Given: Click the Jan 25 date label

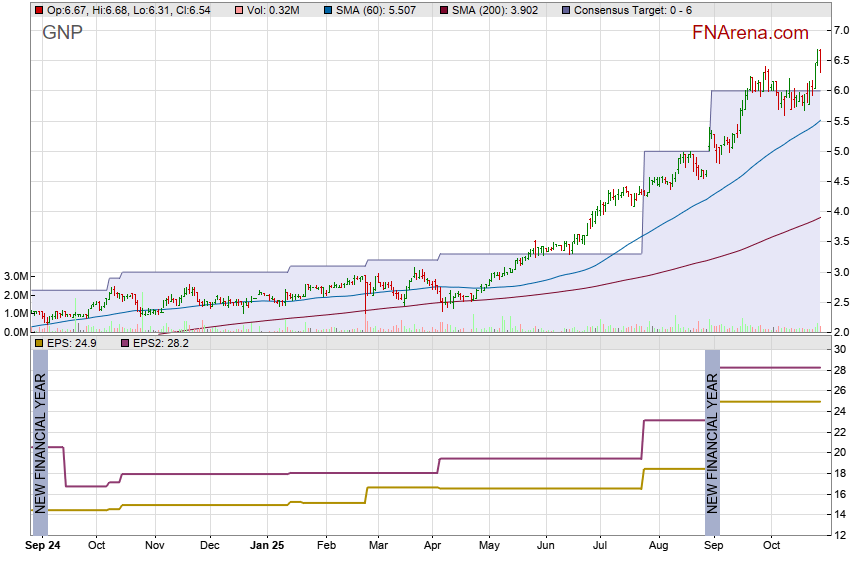Looking at the screenshot, I should click(267, 547).
